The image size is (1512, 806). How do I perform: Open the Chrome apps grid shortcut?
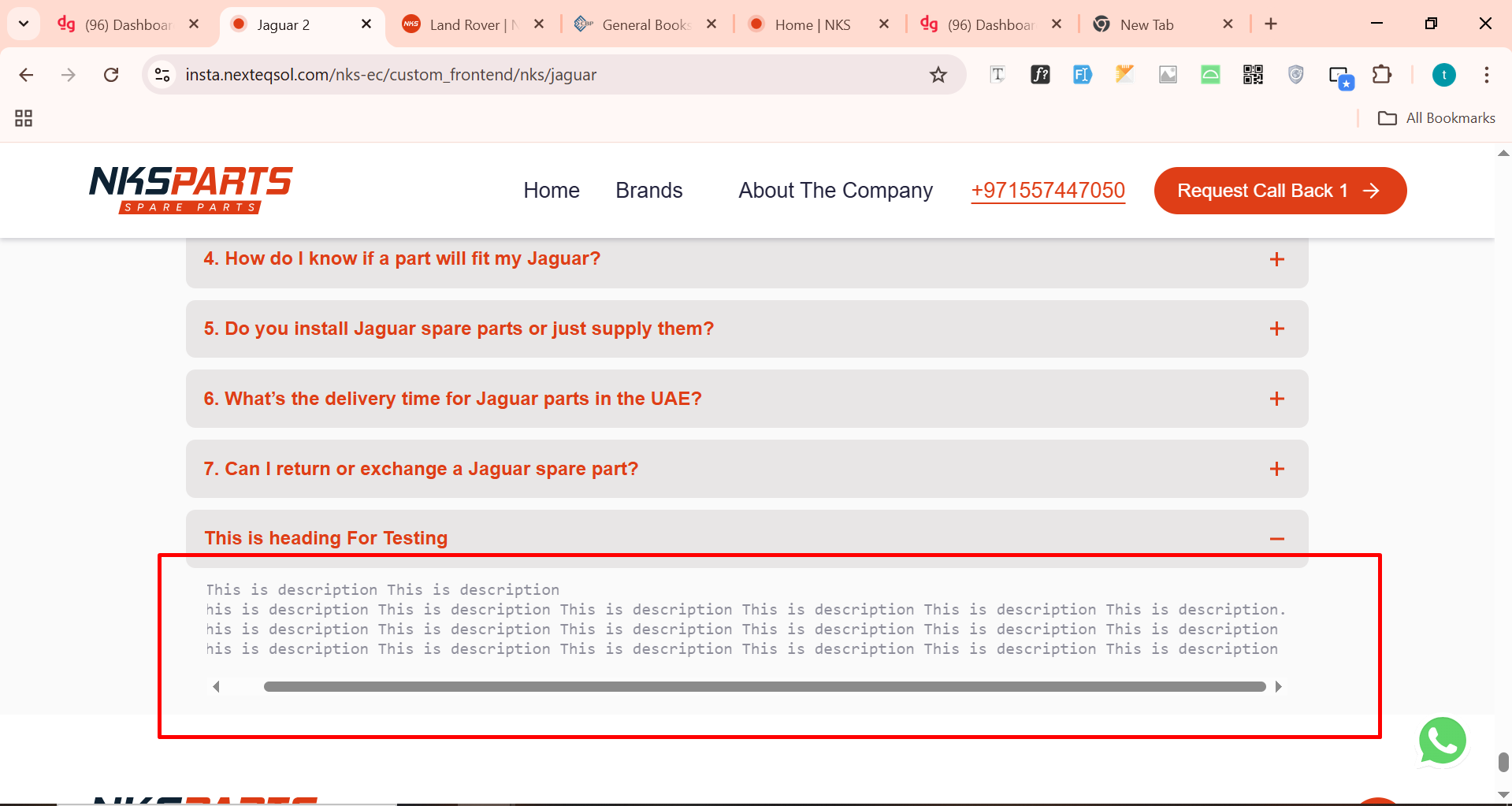[24, 118]
